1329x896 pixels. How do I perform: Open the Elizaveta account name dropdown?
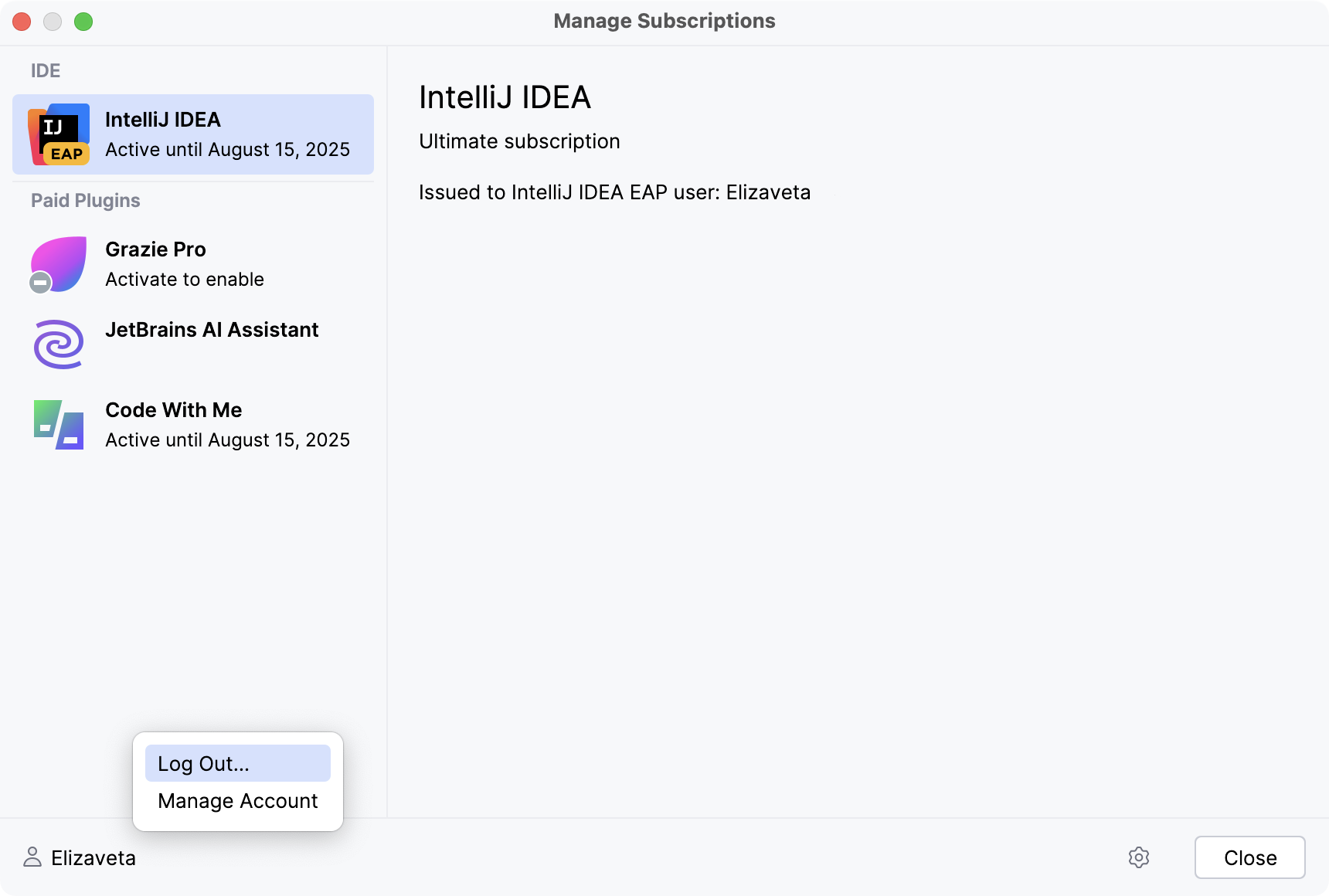tap(93, 858)
